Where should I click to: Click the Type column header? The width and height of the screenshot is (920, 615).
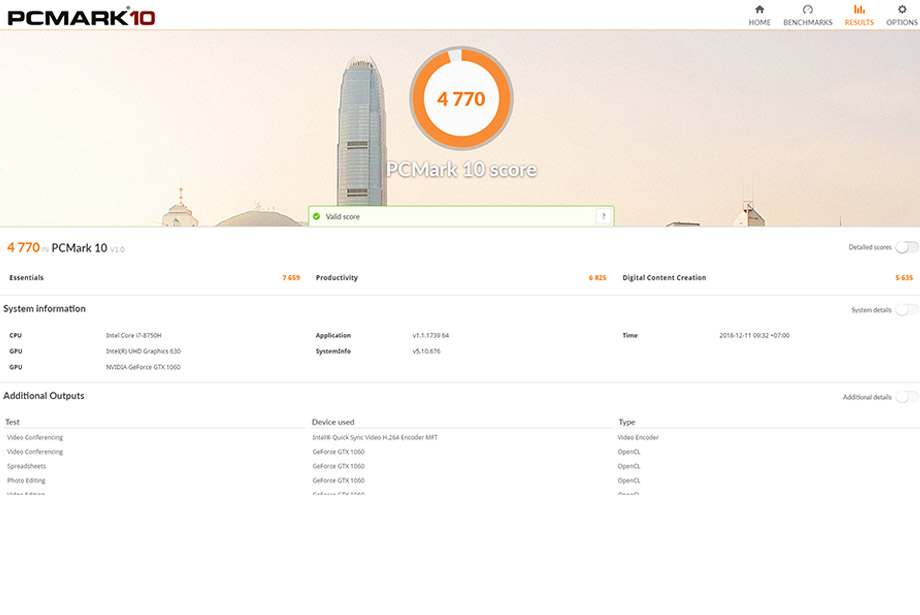[627, 422]
